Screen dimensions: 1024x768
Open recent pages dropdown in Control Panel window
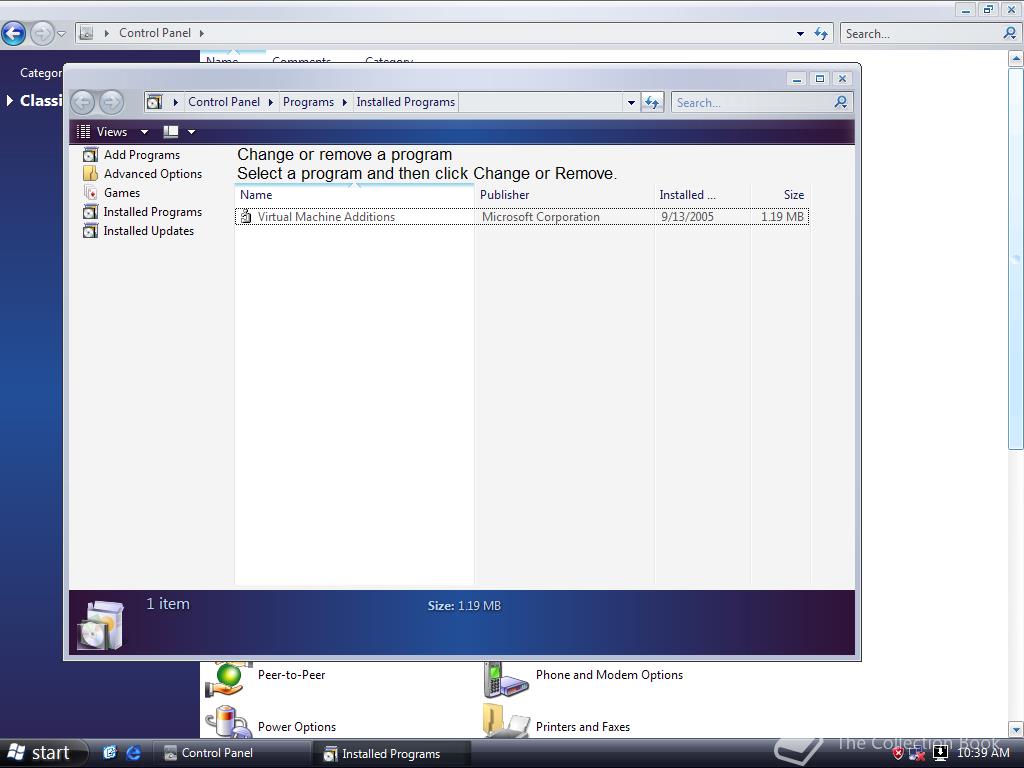point(61,33)
